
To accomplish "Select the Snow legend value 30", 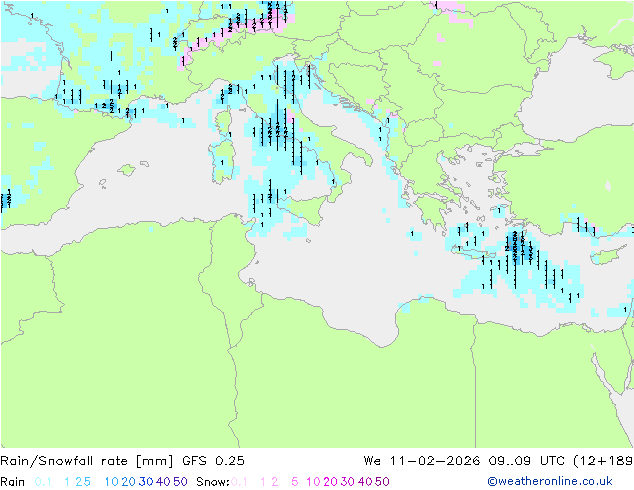I will coord(347,482).
